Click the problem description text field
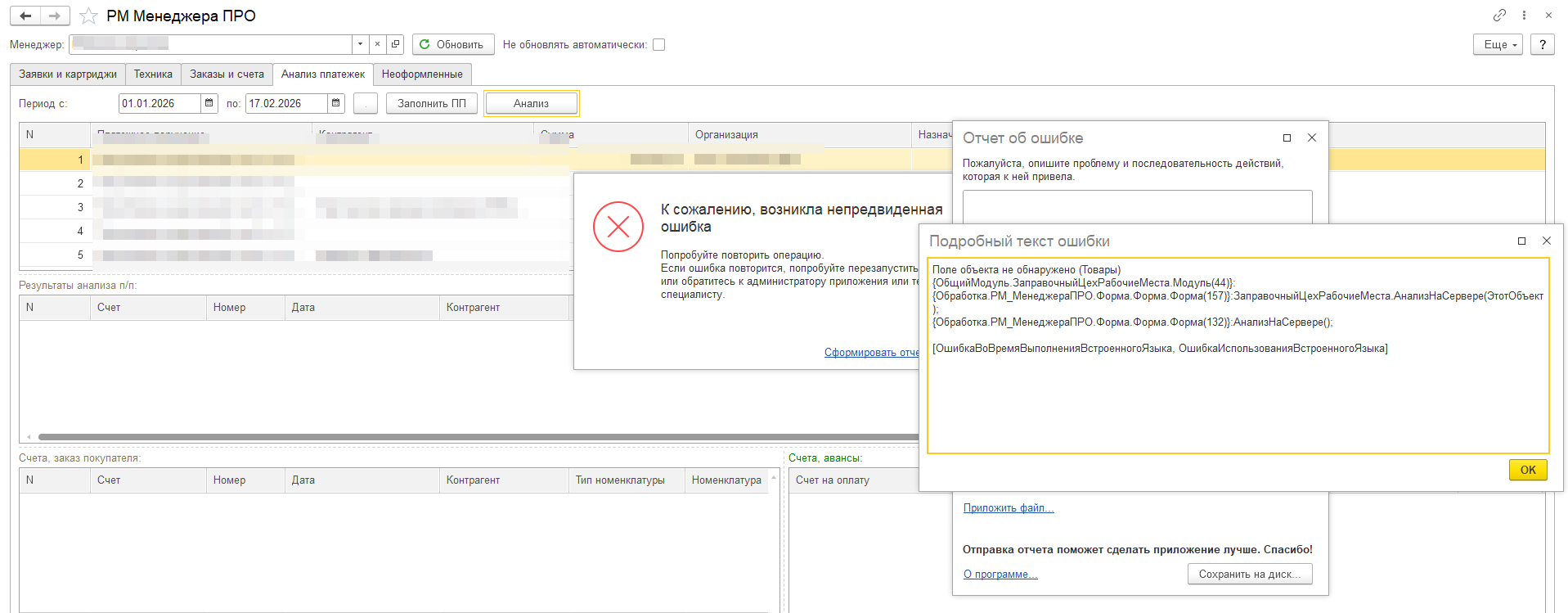 coord(1137,206)
